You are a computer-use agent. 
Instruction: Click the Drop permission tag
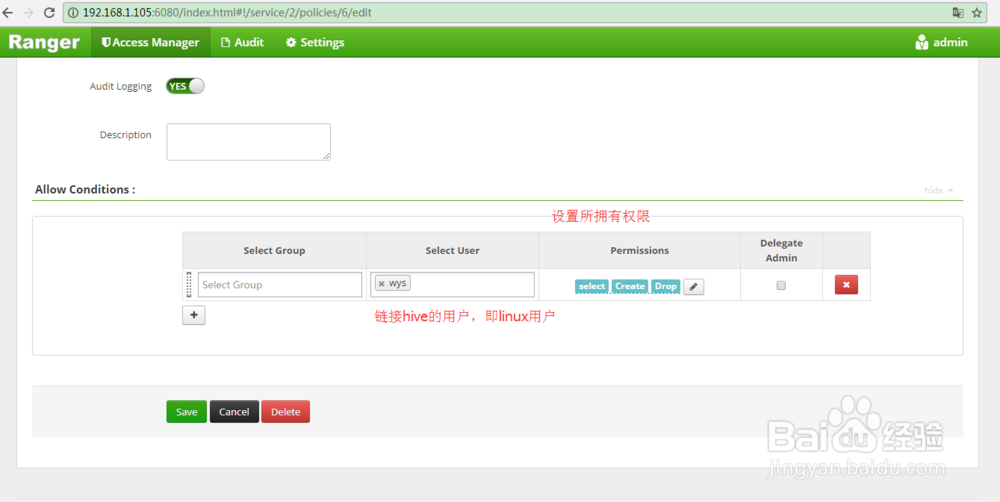666,286
